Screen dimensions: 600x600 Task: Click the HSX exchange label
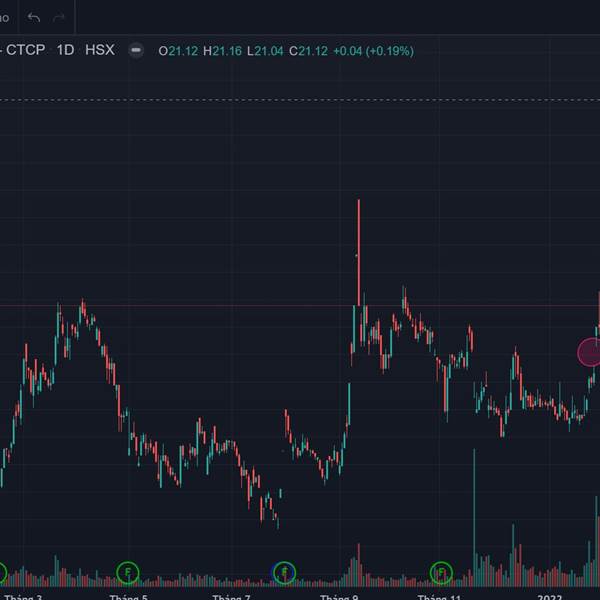coord(100,50)
